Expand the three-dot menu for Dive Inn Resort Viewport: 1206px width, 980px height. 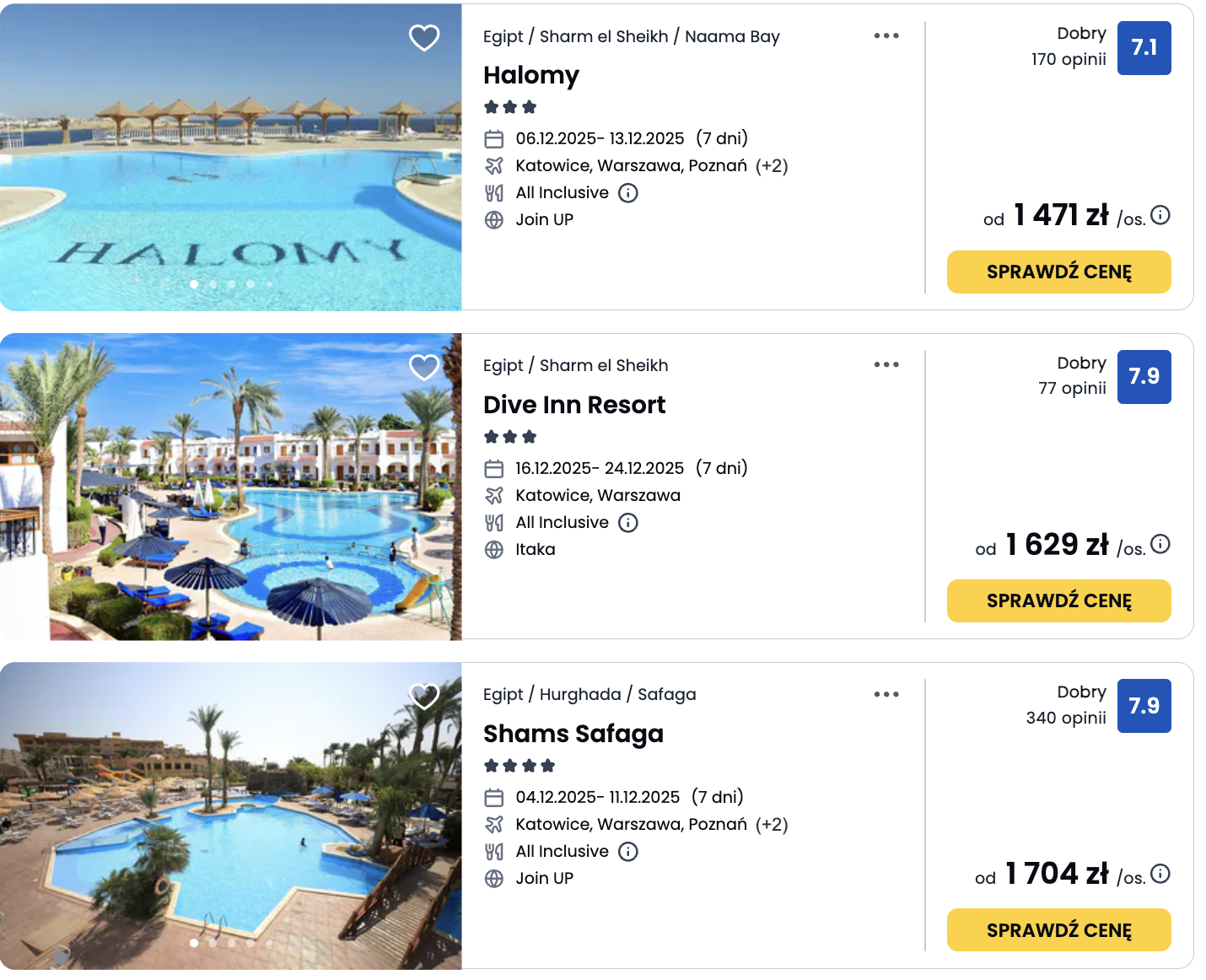pos(886,364)
